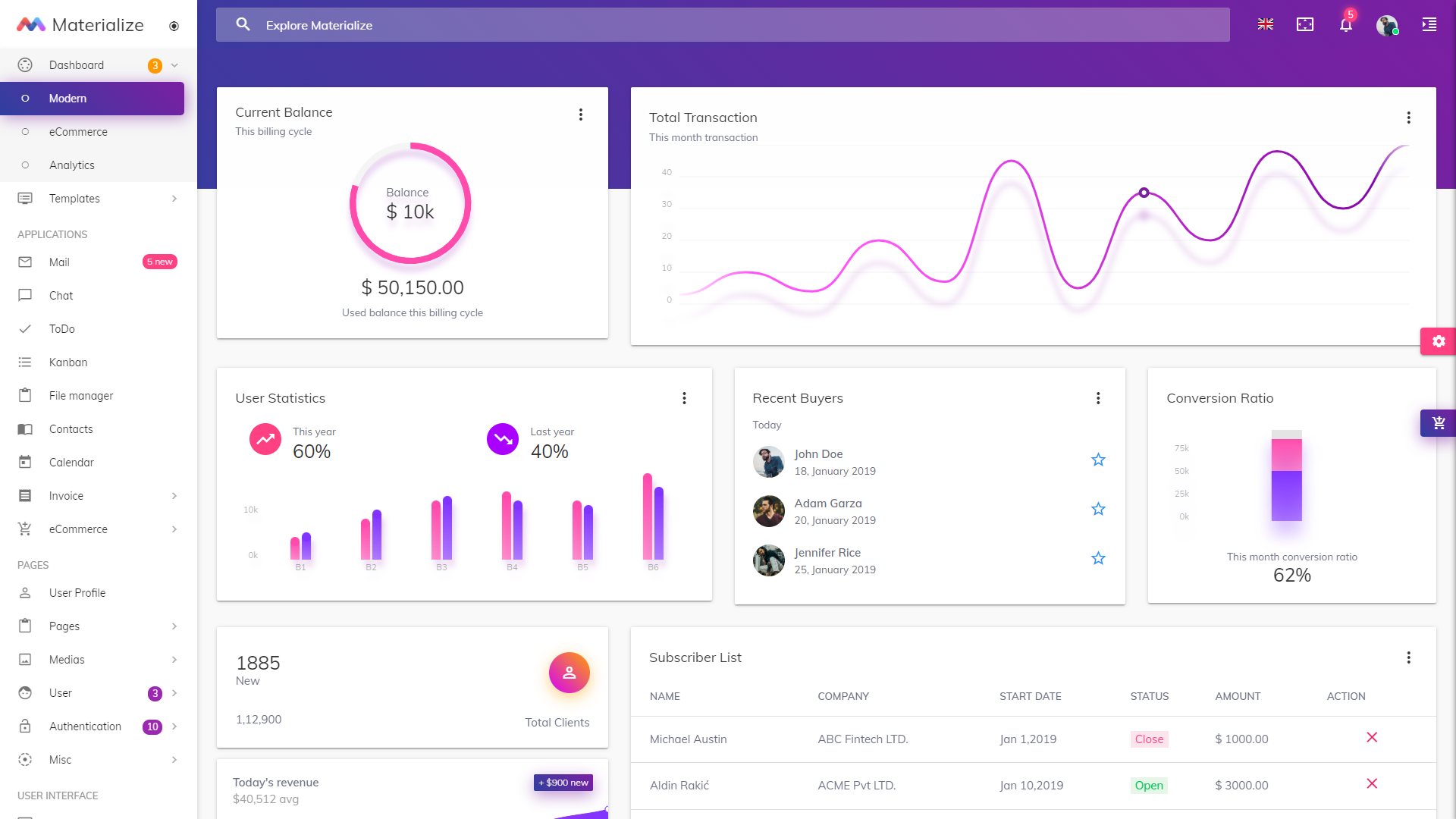Viewport: 1456px width, 819px height.
Task: Open the Mail application link
Action: pos(59,262)
